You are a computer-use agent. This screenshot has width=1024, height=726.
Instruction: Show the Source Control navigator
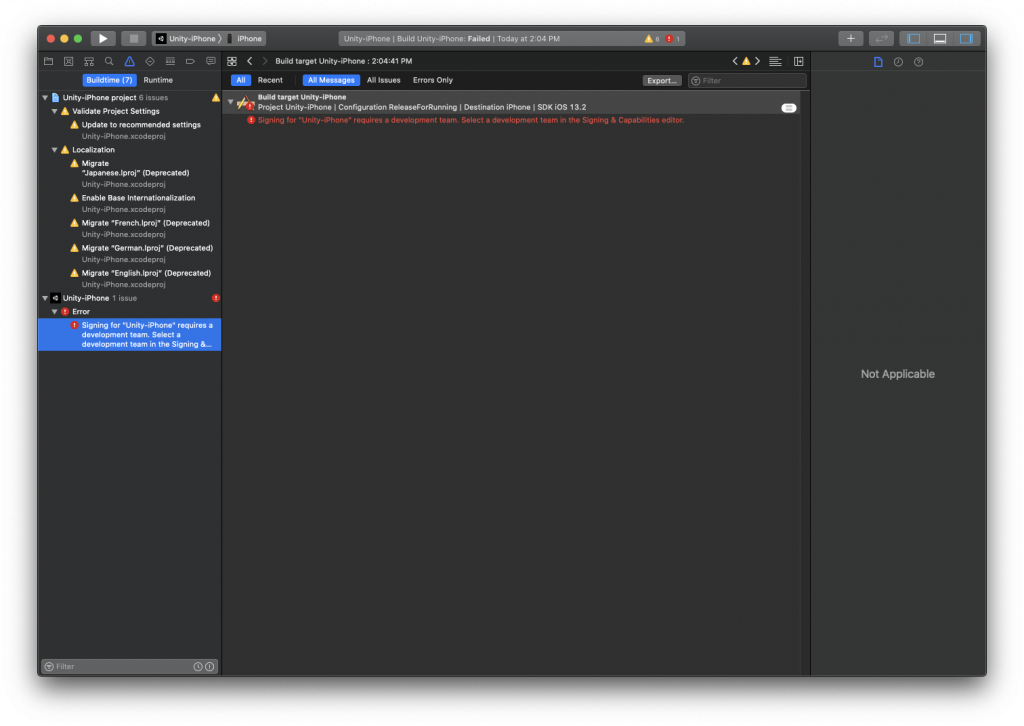point(69,61)
